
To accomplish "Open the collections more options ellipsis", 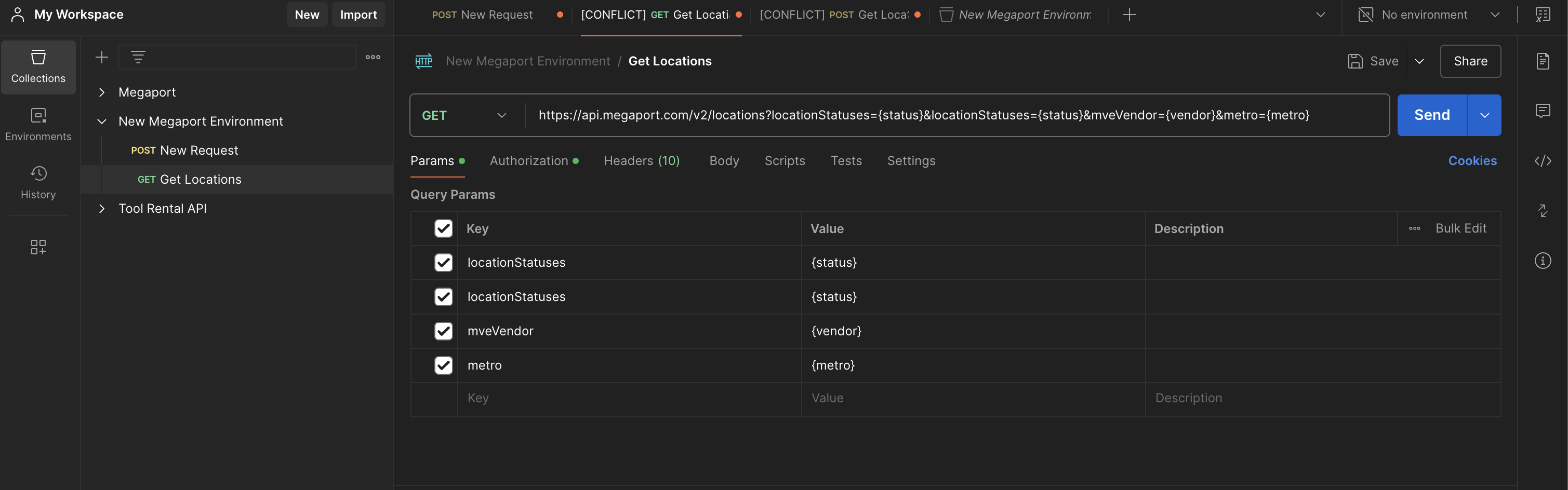I will pyautogui.click(x=373, y=57).
